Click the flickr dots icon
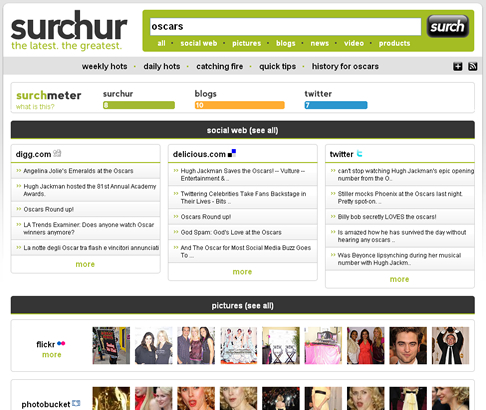Image resolution: width=486 pixels, height=410 pixels. pos(61,343)
